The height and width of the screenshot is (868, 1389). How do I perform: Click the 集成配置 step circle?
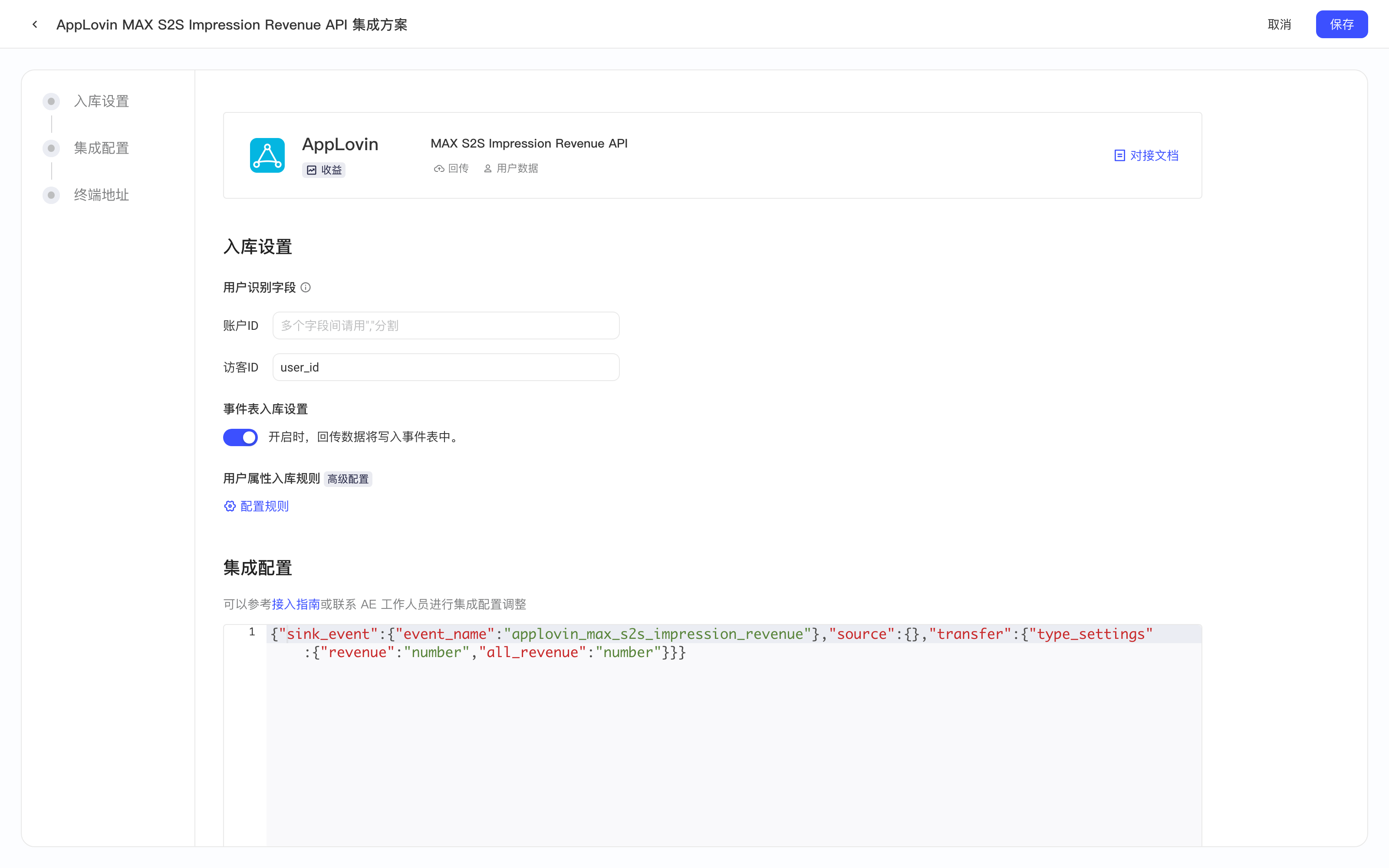pos(51,149)
